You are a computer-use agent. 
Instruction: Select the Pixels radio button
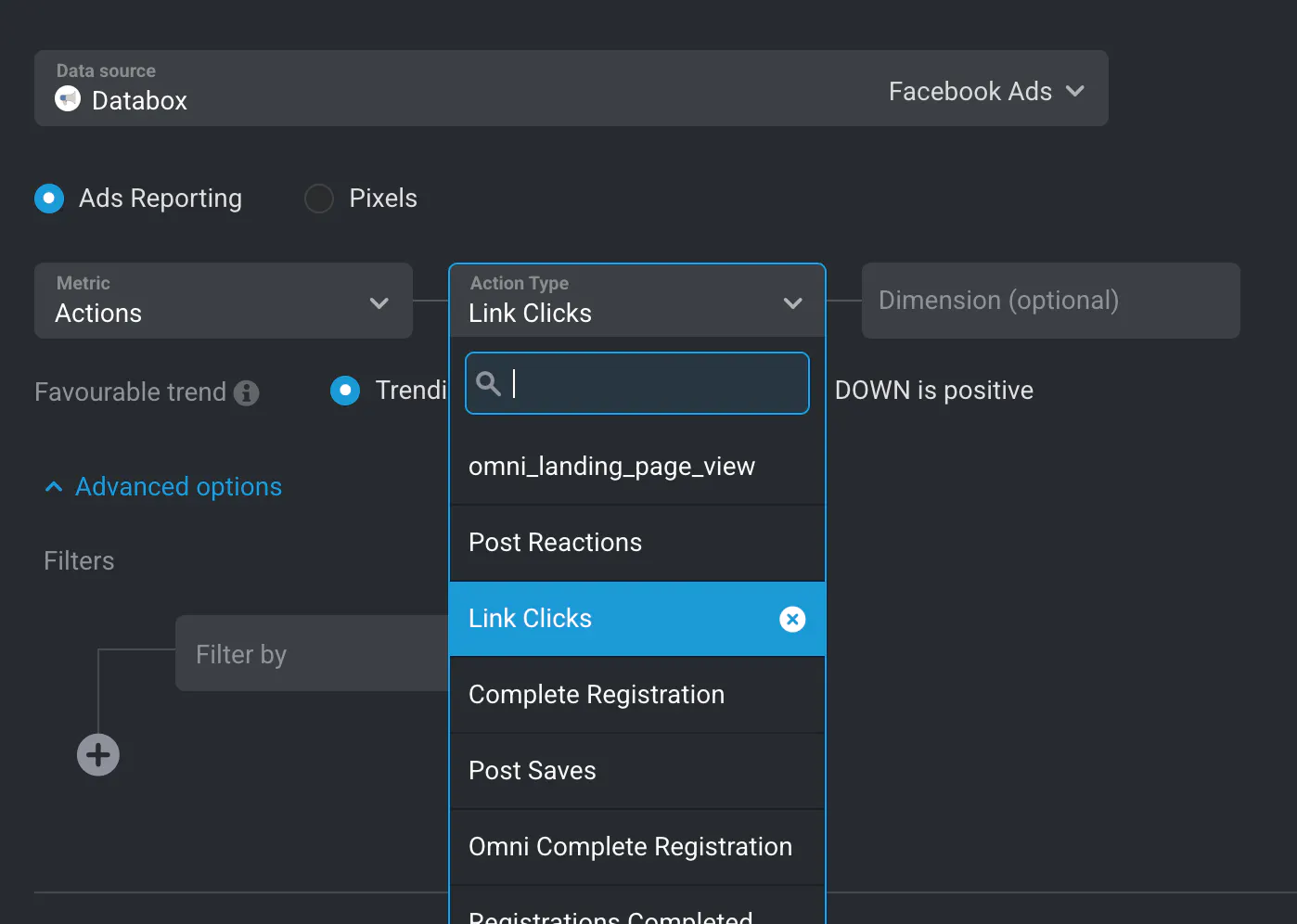[319, 199]
